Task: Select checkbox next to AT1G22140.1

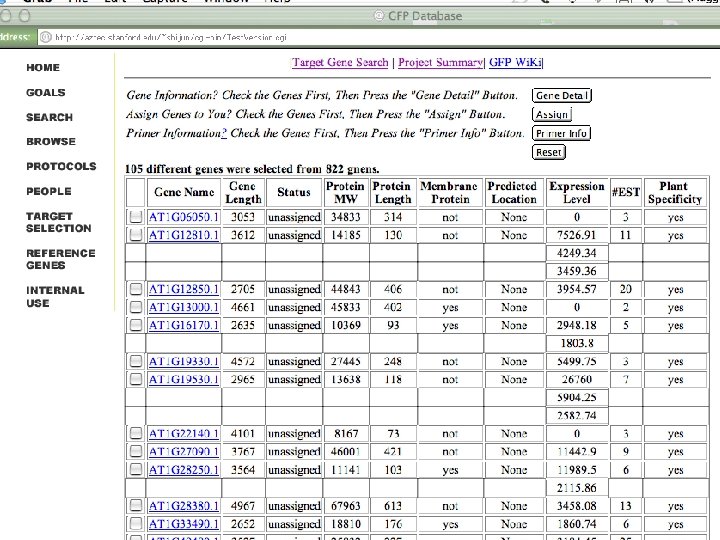Action: point(135,433)
